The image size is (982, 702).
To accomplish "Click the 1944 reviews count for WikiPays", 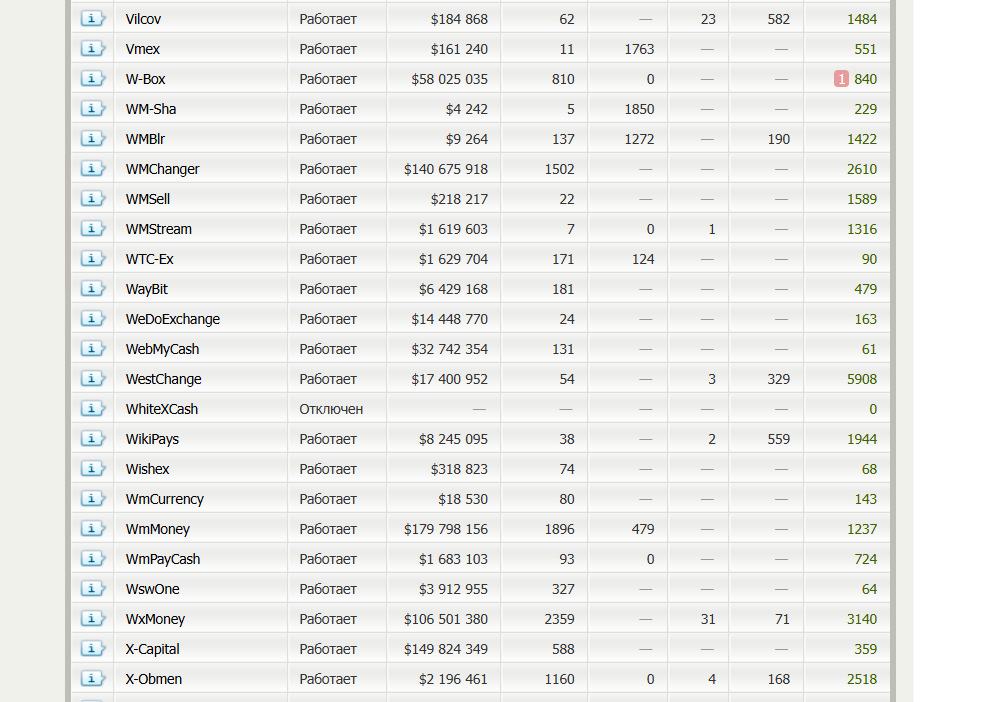I will [x=862, y=439].
